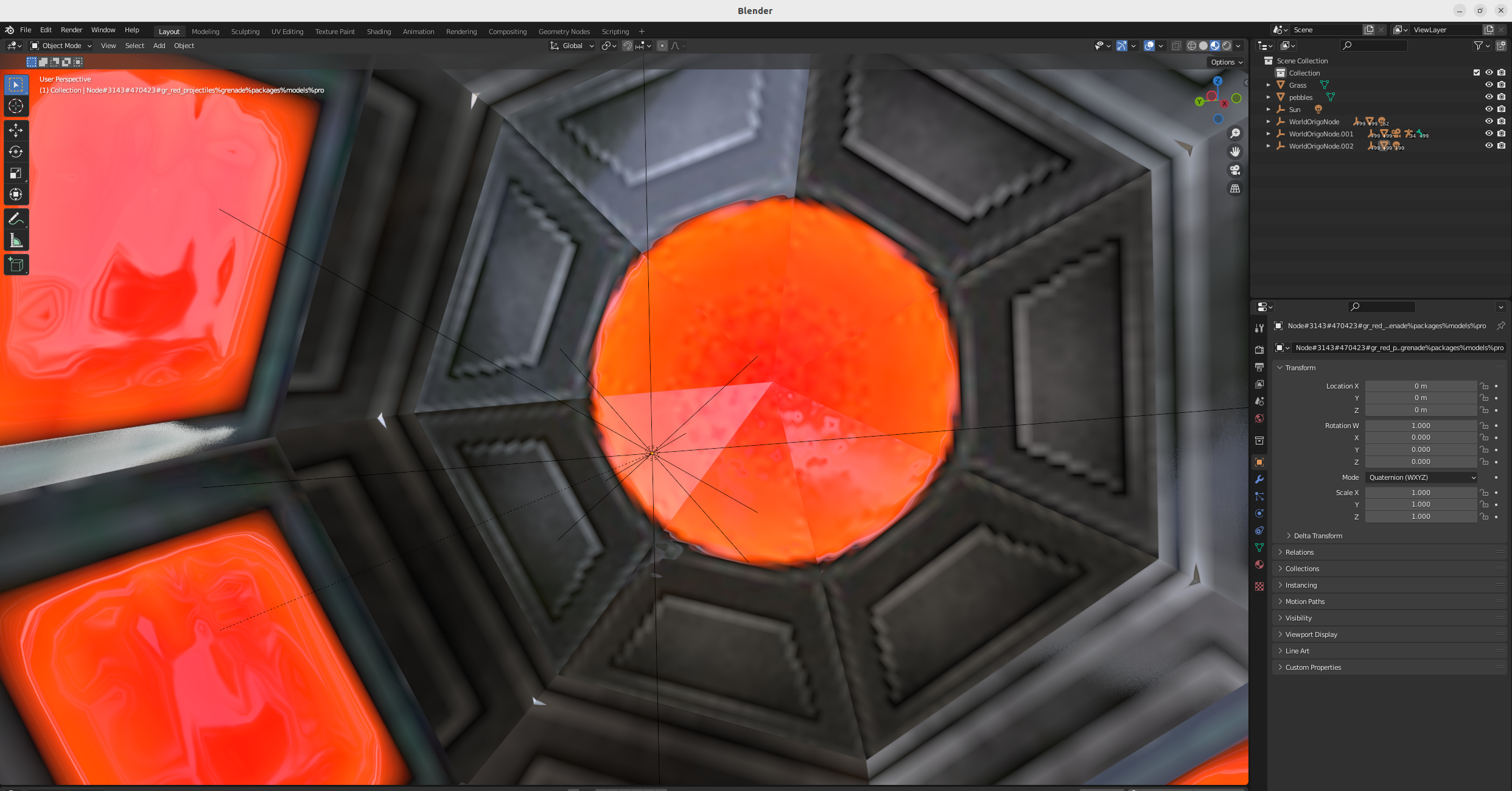
Task: Hide the Grass object in viewport
Action: point(1488,85)
